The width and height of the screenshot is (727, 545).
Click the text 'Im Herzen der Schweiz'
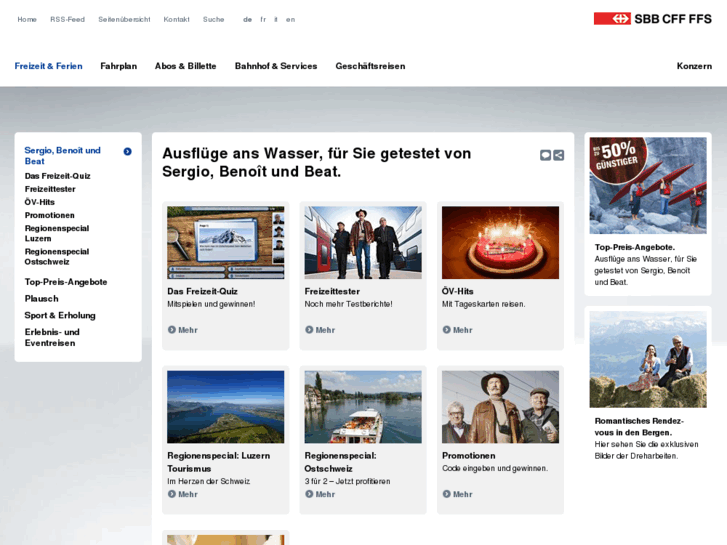(x=209, y=481)
